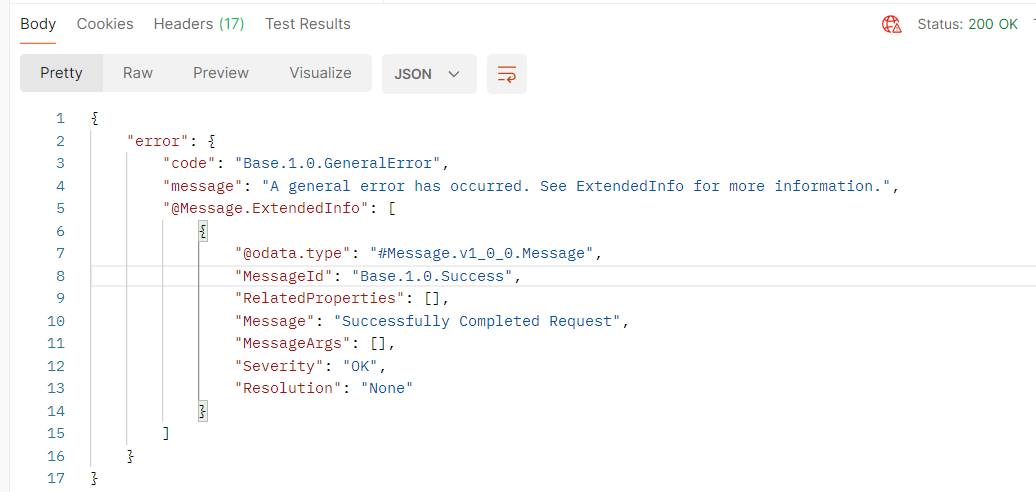Click the "error" key on line 2
The height and width of the screenshot is (492, 1036).
156,141
